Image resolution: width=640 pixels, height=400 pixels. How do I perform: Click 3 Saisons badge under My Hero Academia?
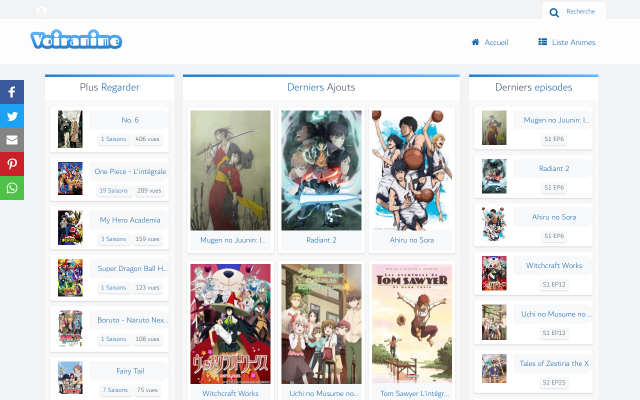113,239
